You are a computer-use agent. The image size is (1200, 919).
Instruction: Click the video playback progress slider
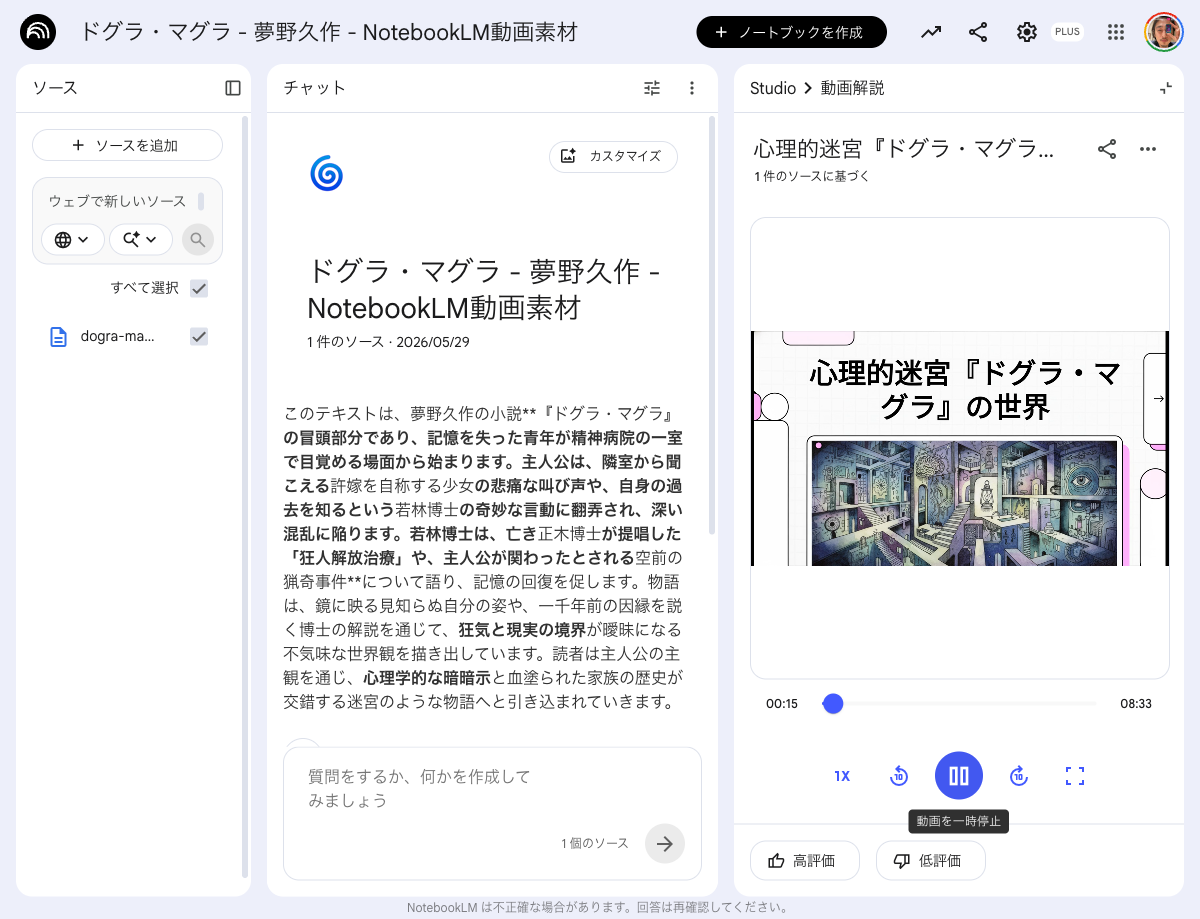point(959,704)
